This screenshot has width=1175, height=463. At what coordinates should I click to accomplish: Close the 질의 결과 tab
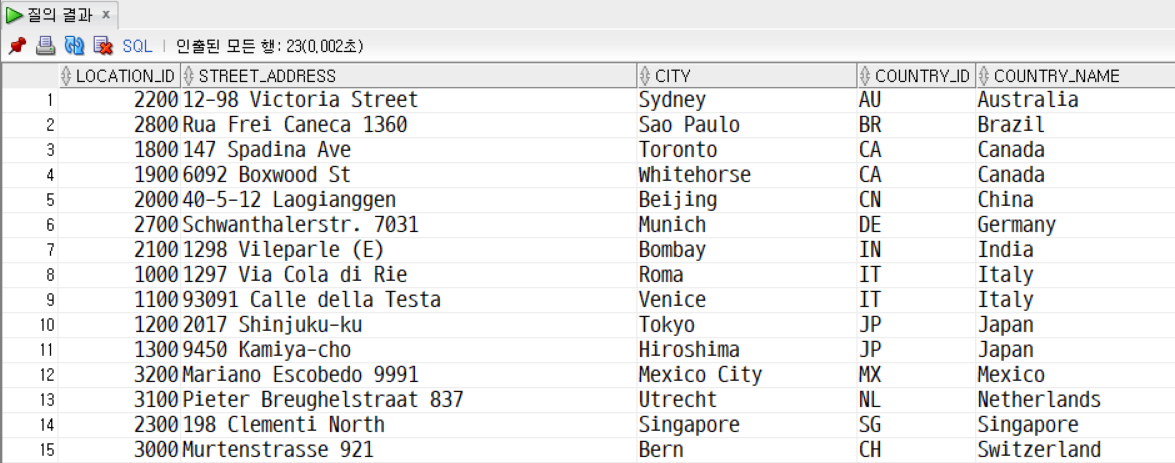pos(106,14)
